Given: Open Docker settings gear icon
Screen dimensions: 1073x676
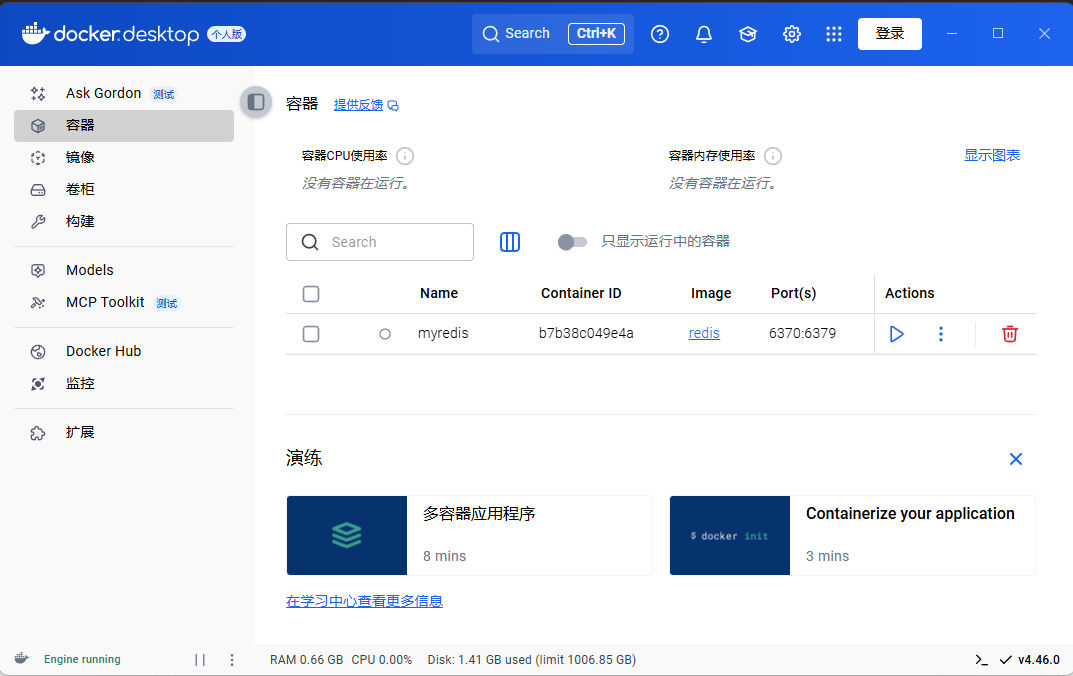Looking at the screenshot, I should click(792, 34).
